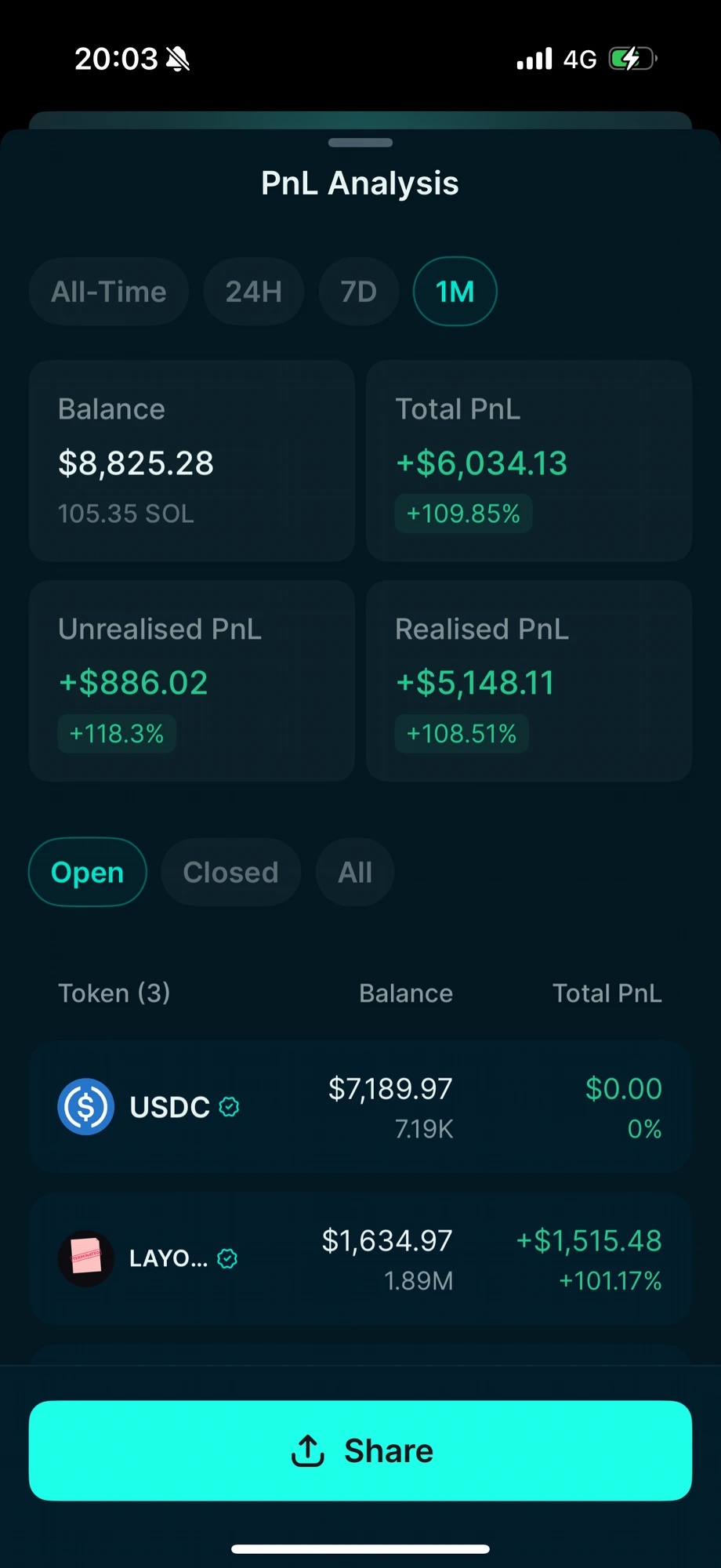This screenshot has height=1568, width=721.
Task: Choose the 1M time range
Action: [x=455, y=292]
